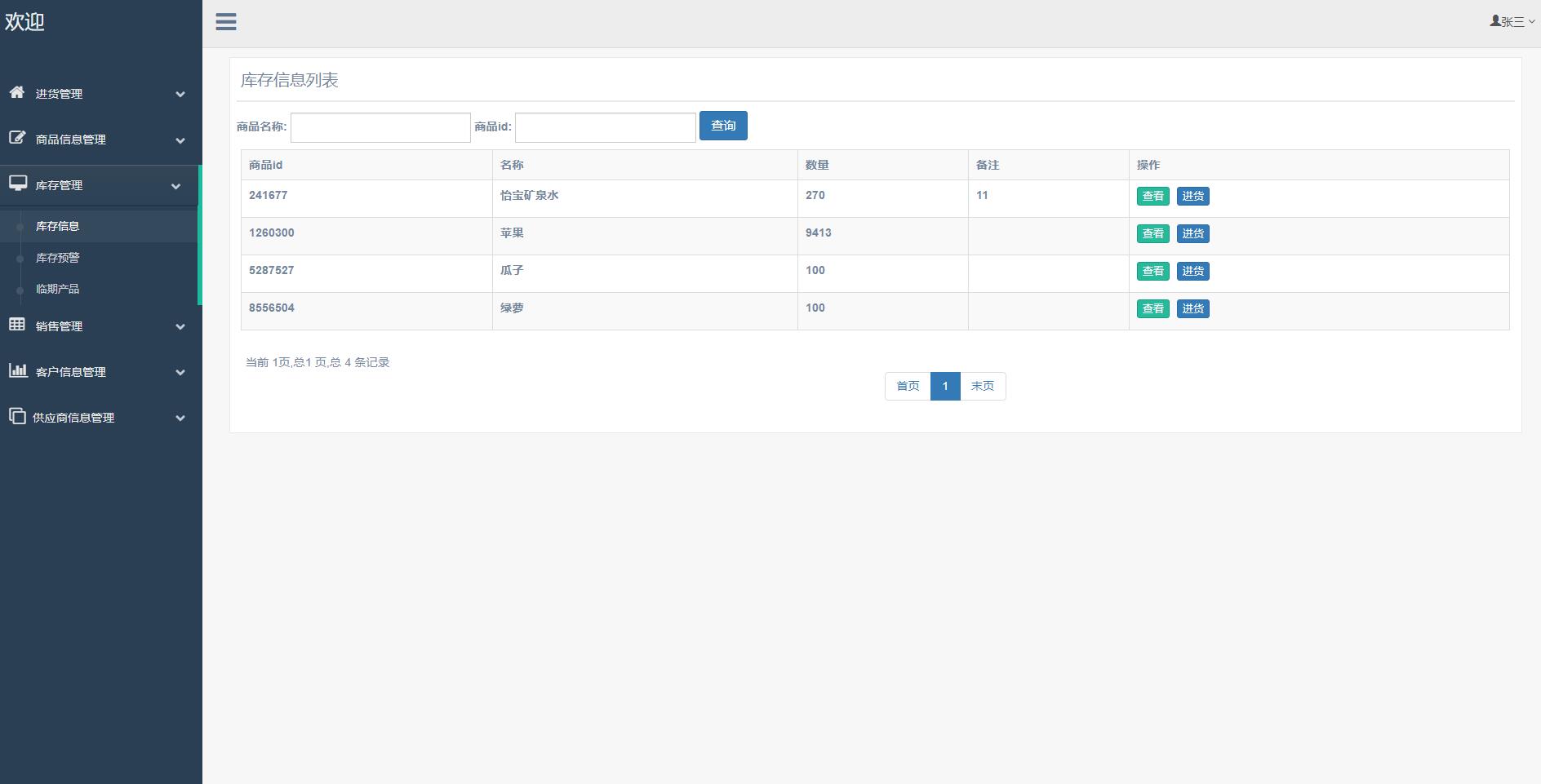Select page 1 in pagination
This screenshot has width=1541, height=784.
pyautogui.click(x=945, y=386)
